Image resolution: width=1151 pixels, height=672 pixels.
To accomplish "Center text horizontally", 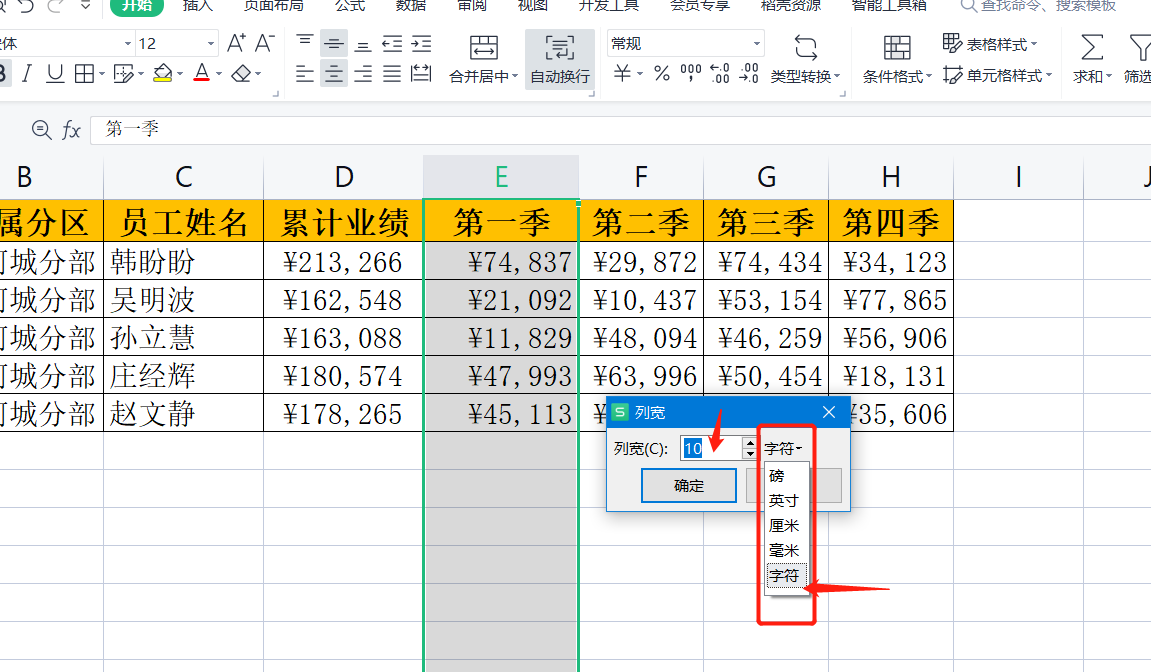I will pyautogui.click(x=334, y=73).
